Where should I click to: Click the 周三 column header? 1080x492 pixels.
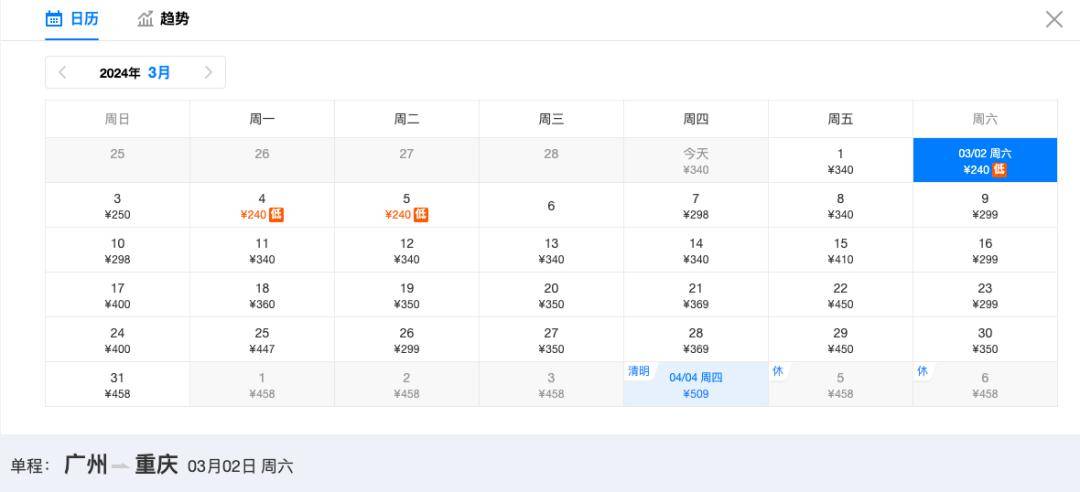pyautogui.click(x=551, y=119)
